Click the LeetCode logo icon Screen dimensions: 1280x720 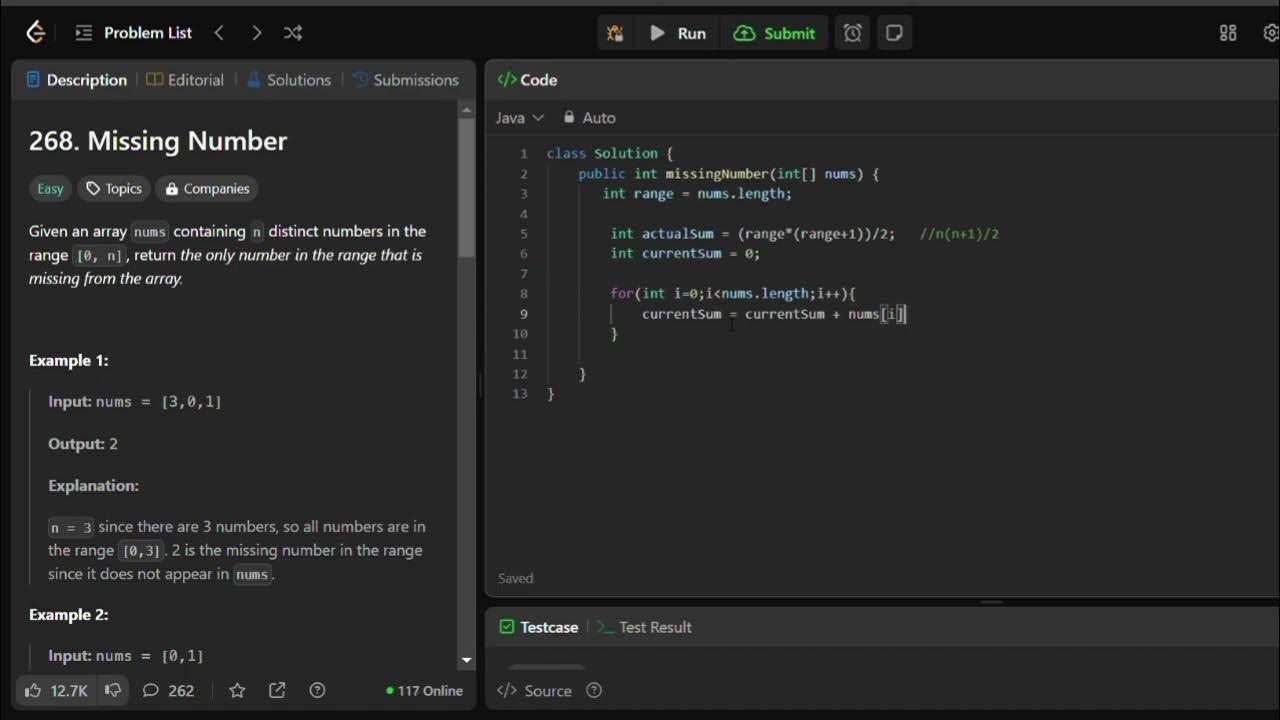click(35, 33)
